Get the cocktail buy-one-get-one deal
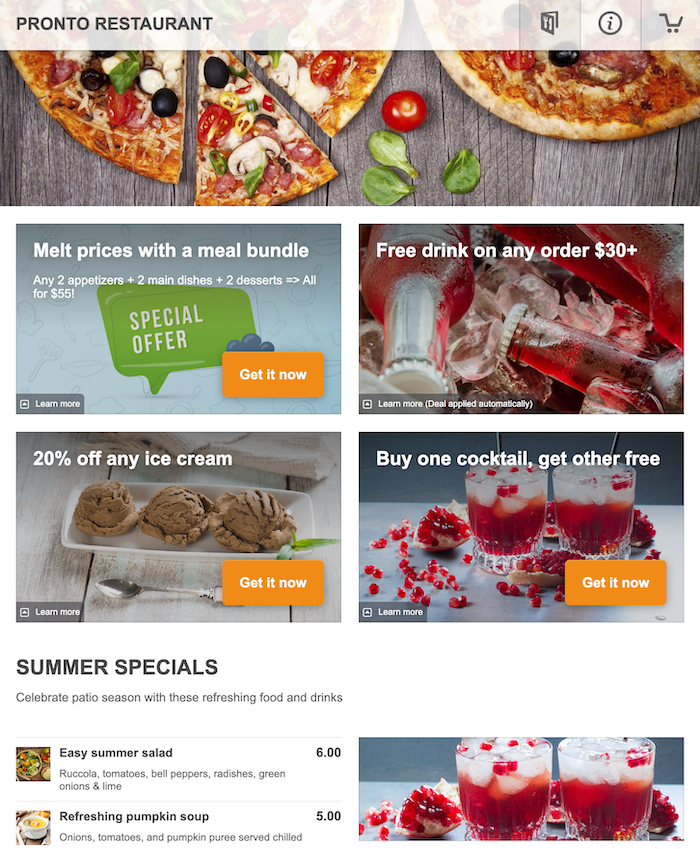Screen dimensions: 700x849 tap(616, 583)
